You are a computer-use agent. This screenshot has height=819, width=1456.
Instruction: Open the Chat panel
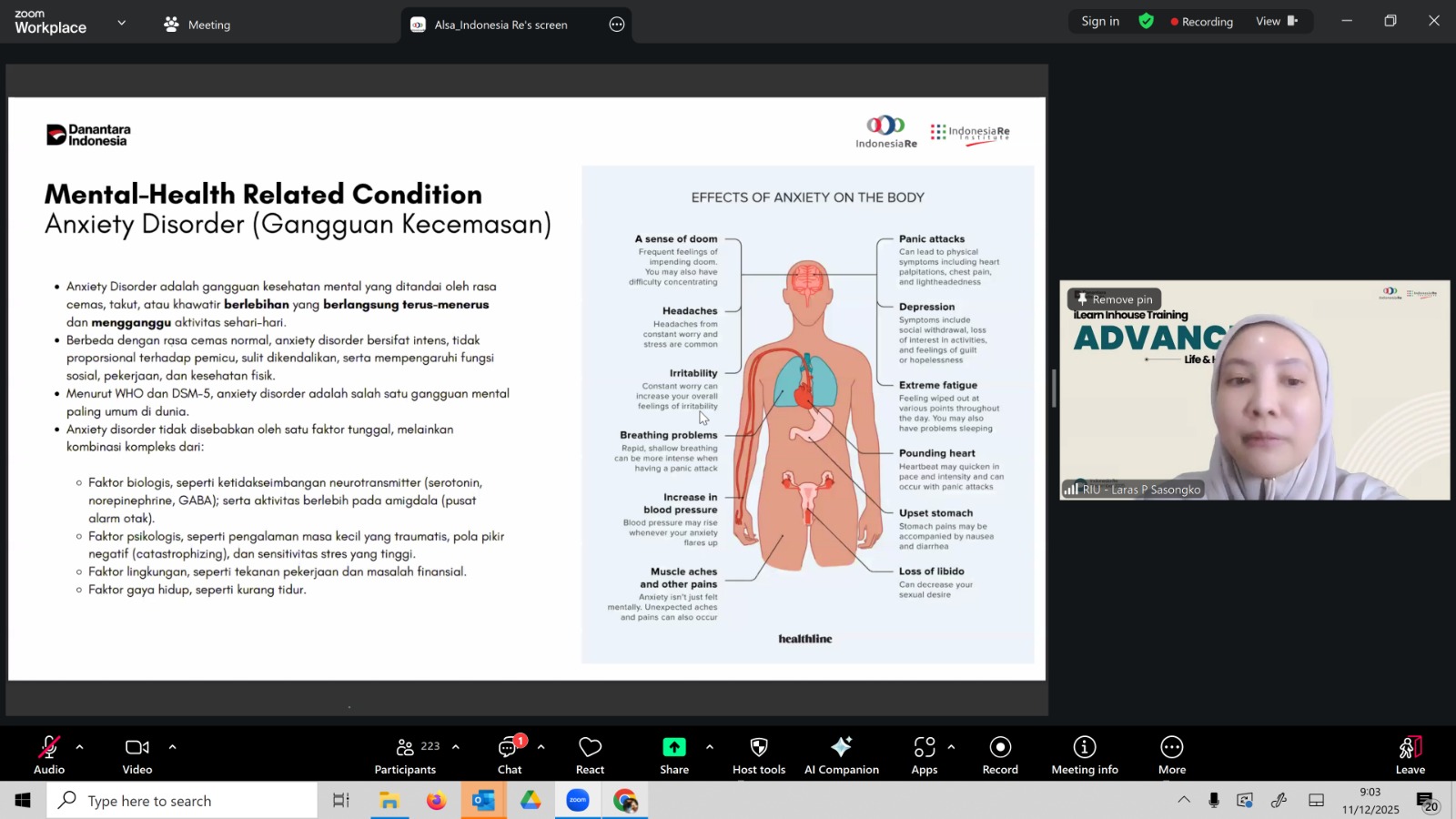pyautogui.click(x=509, y=755)
